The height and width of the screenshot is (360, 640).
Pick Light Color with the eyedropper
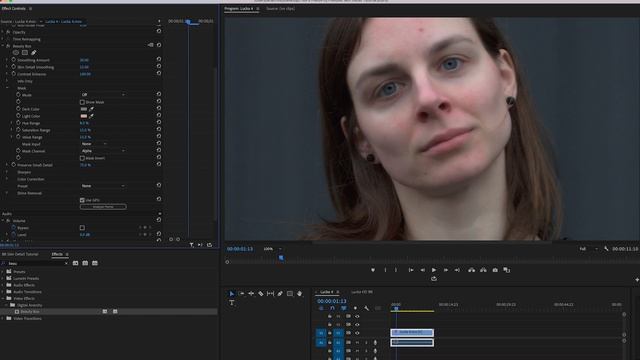pyautogui.click(x=91, y=116)
